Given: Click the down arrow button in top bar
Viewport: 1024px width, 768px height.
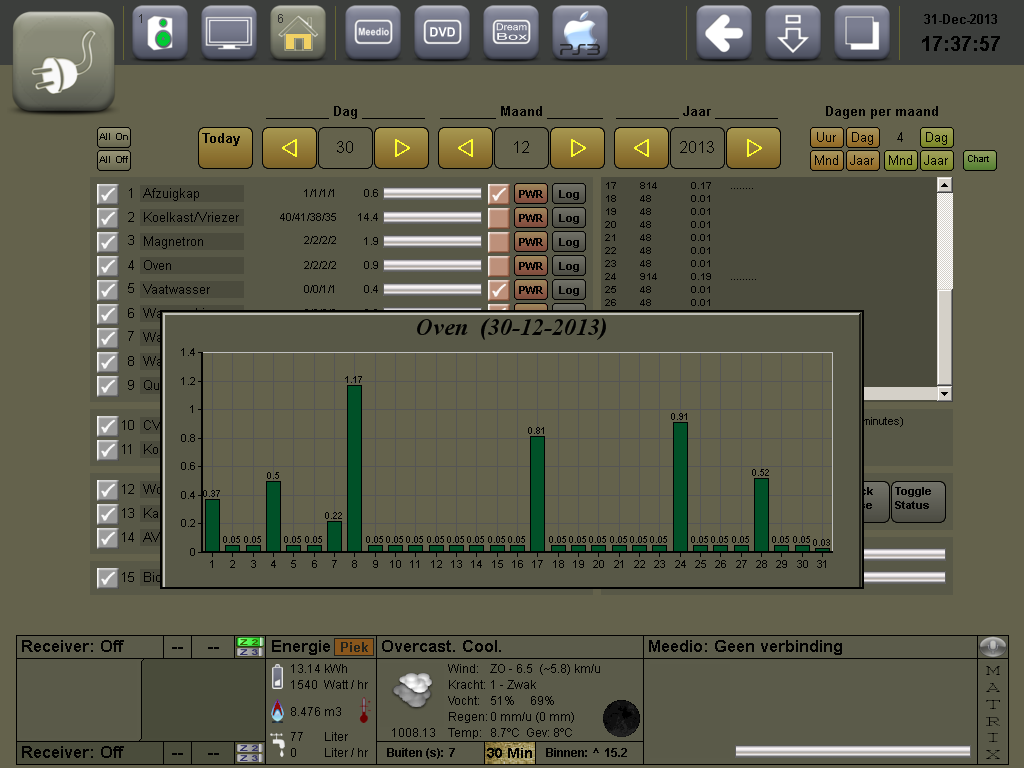Looking at the screenshot, I should 793,32.
